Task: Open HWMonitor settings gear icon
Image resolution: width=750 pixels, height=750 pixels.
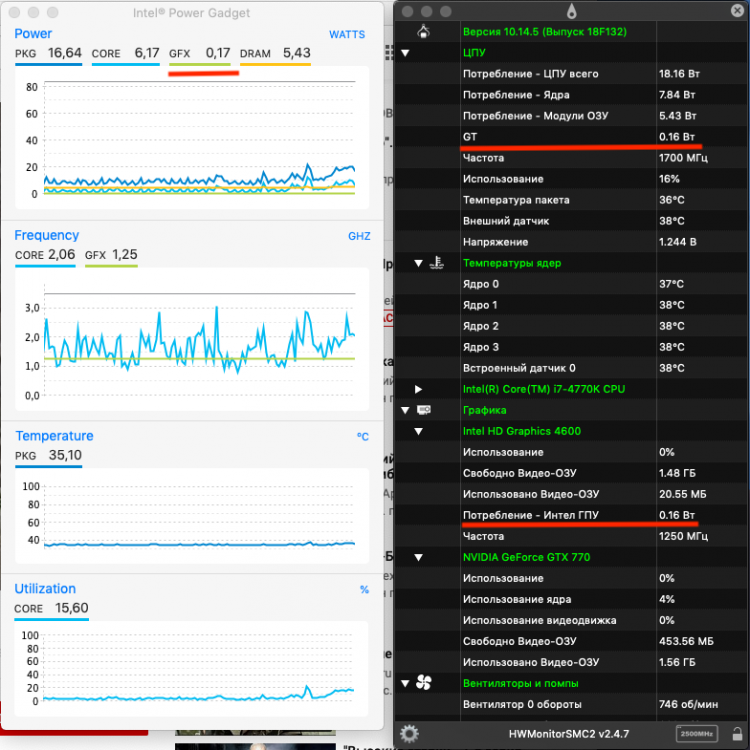Action: click(x=409, y=733)
